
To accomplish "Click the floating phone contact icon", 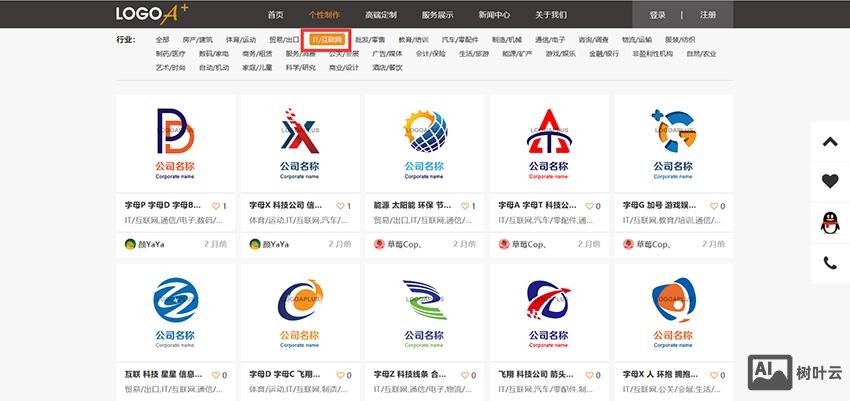I will [830, 263].
